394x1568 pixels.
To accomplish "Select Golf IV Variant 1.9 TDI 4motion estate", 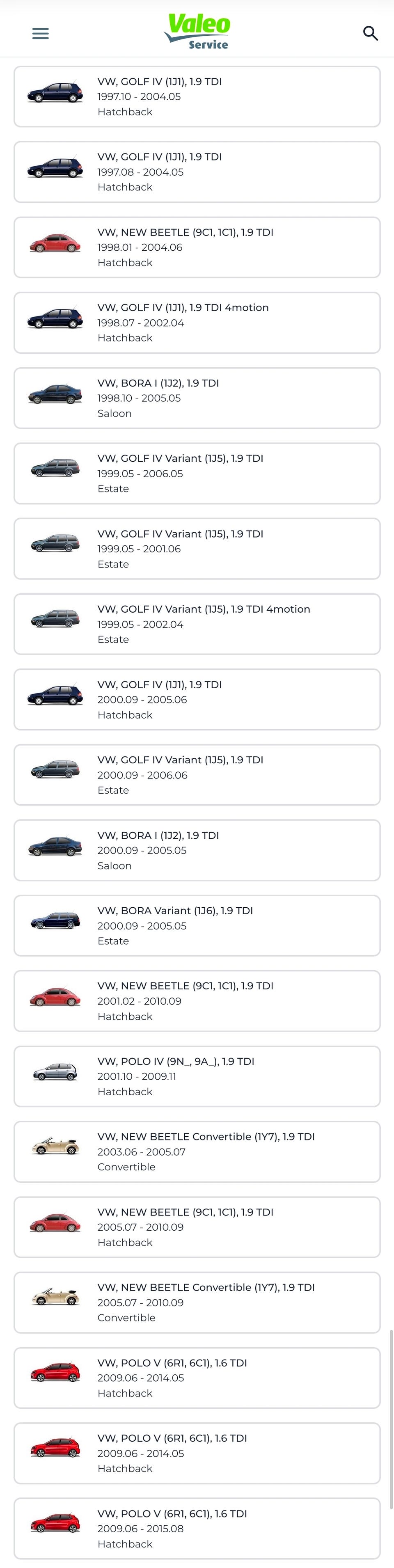I will pyautogui.click(x=197, y=624).
